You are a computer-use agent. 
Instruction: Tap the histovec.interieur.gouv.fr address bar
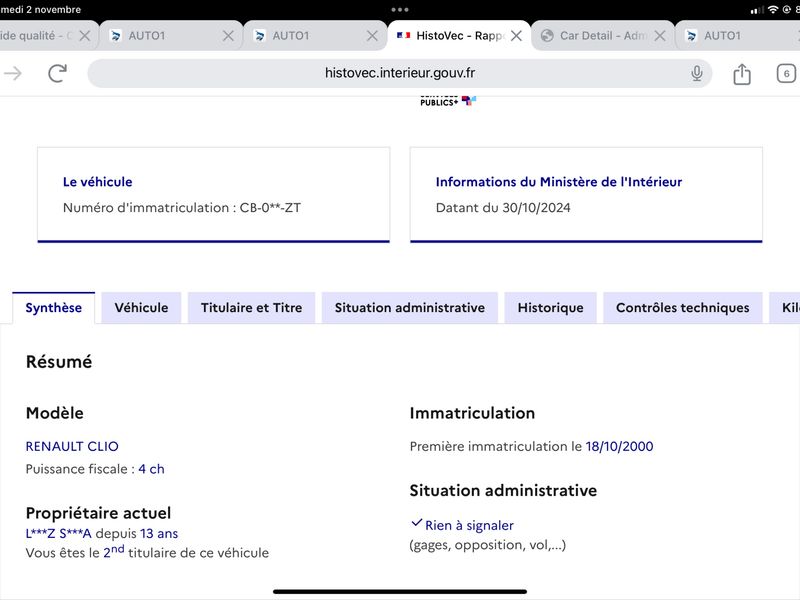(x=399, y=73)
